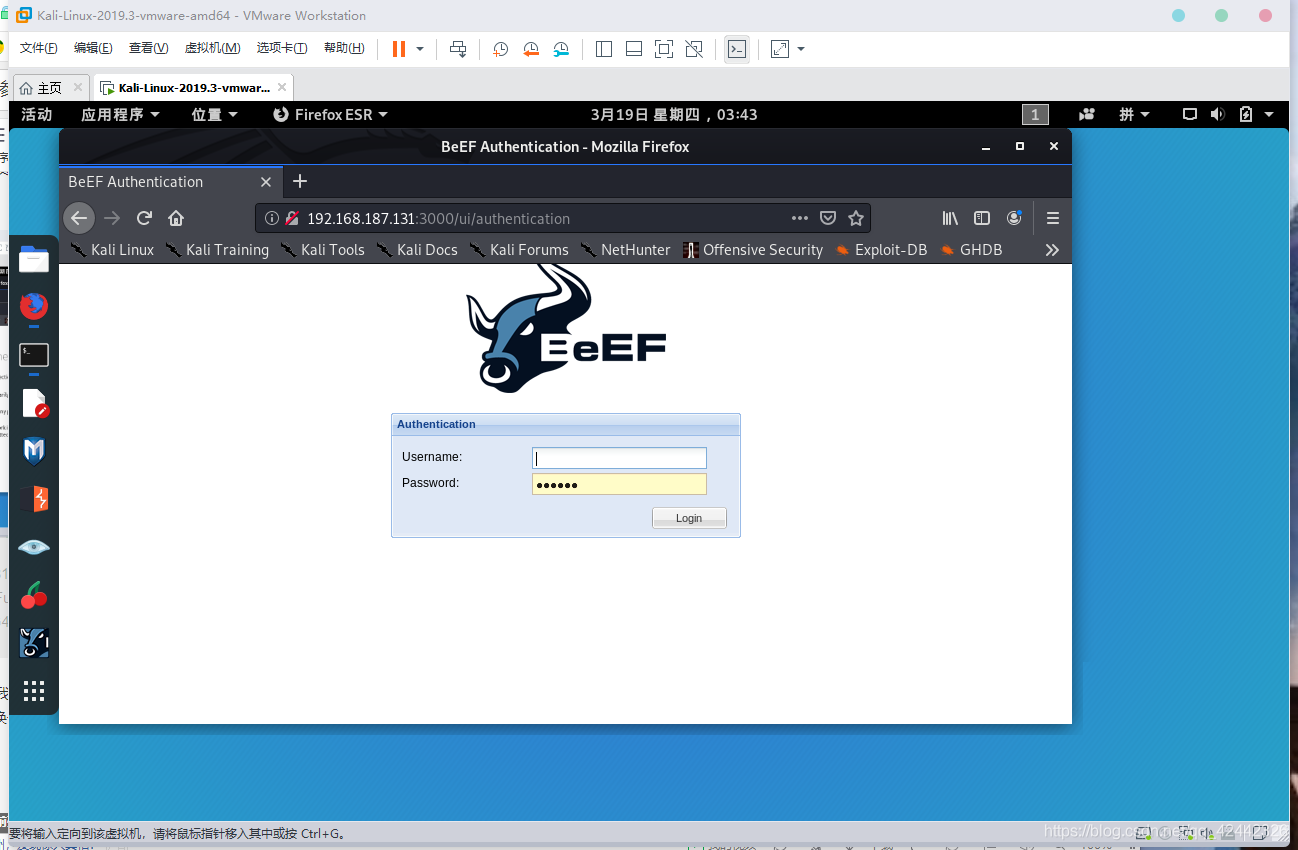
Task: Open a new Firefox tab
Action: tap(300, 181)
